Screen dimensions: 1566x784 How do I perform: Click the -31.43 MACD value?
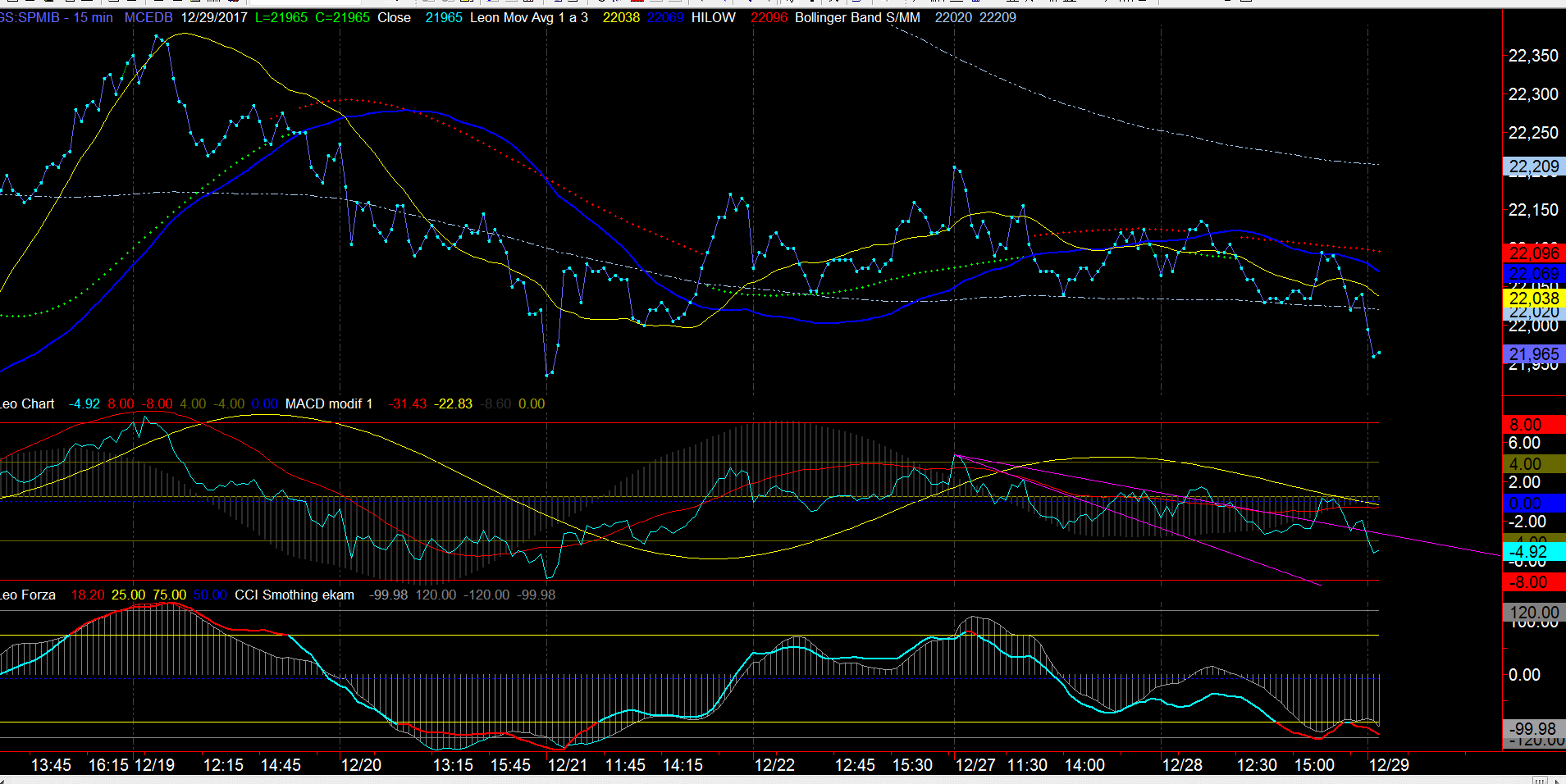pyautogui.click(x=408, y=403)
